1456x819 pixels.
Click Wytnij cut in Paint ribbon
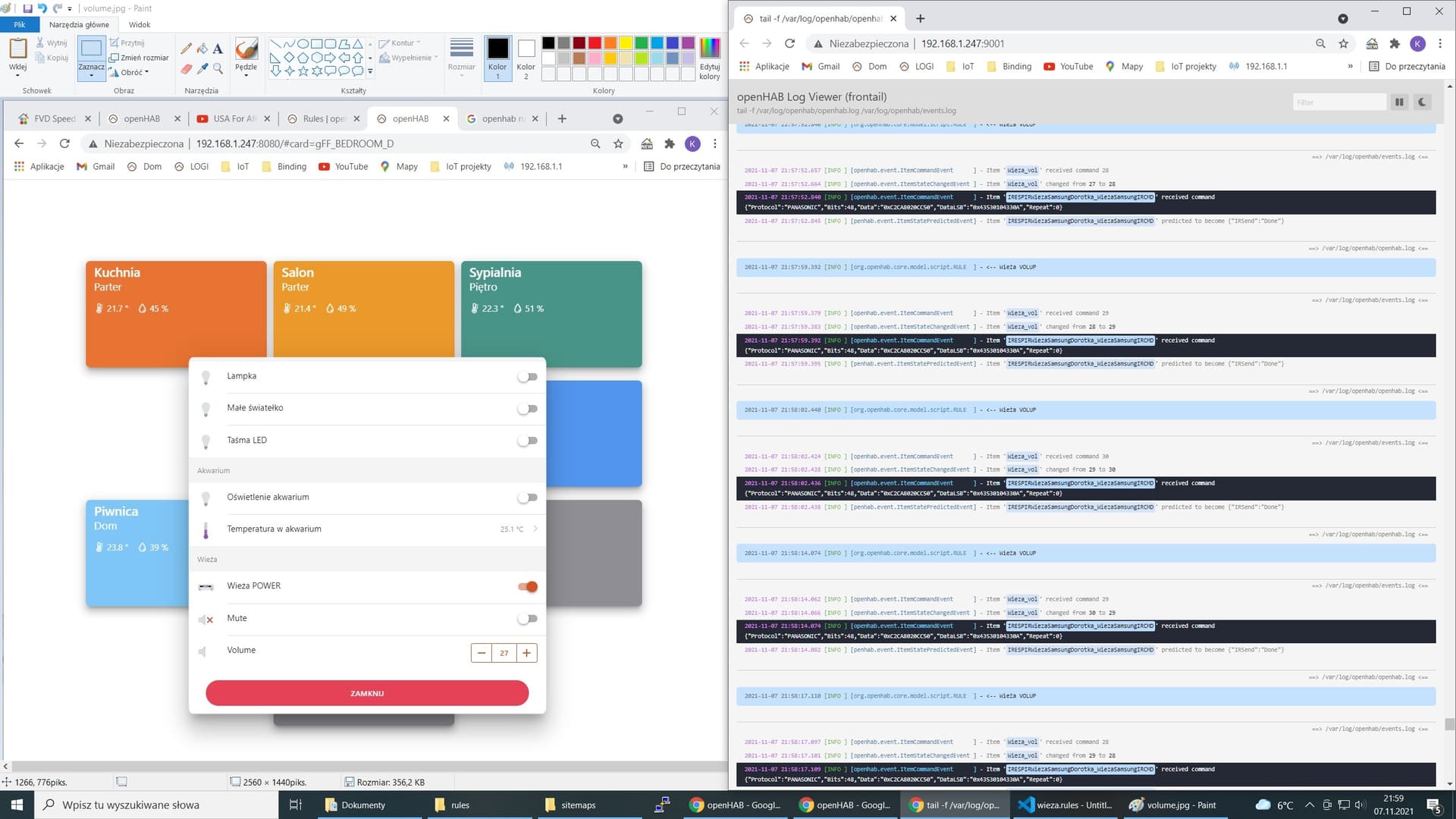pos(52,43)
